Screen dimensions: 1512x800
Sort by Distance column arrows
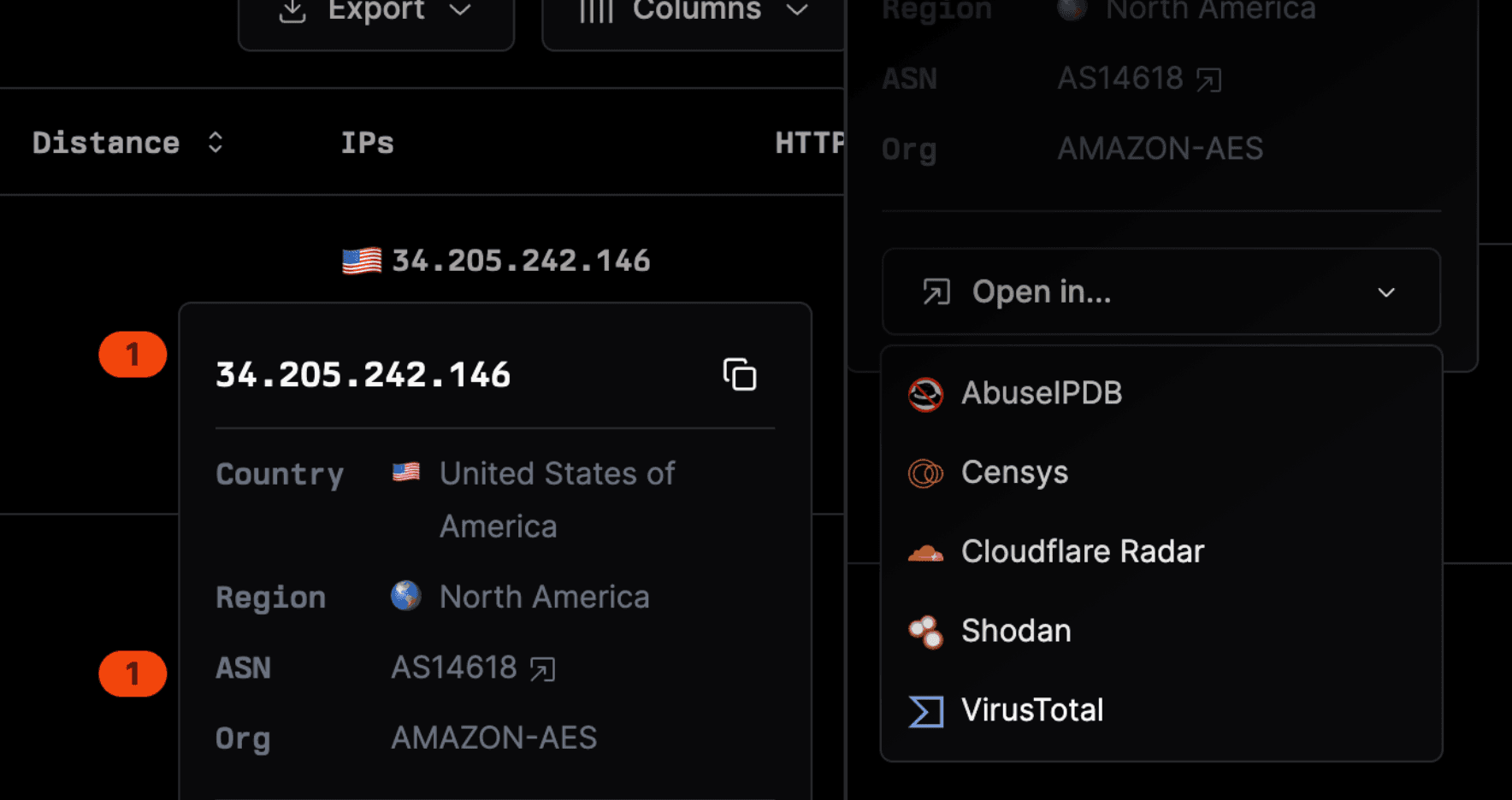(216, 143)
